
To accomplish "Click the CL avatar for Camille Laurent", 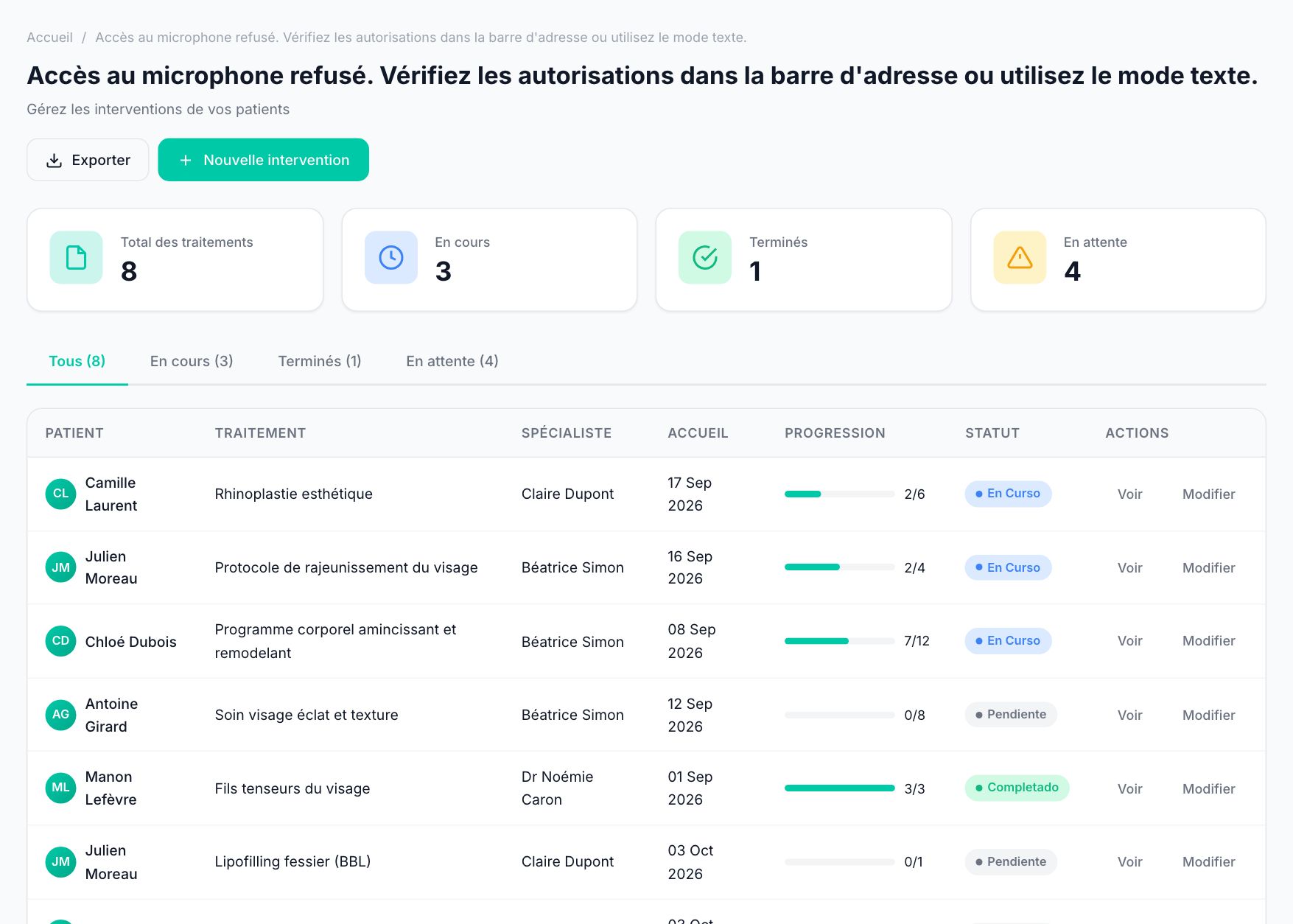I will [60, 494].
